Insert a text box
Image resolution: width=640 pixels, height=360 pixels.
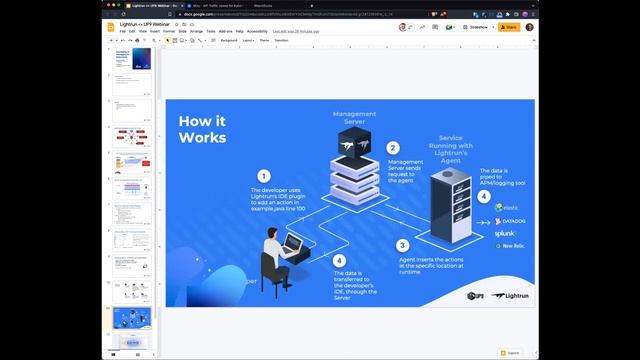(175, 40)
